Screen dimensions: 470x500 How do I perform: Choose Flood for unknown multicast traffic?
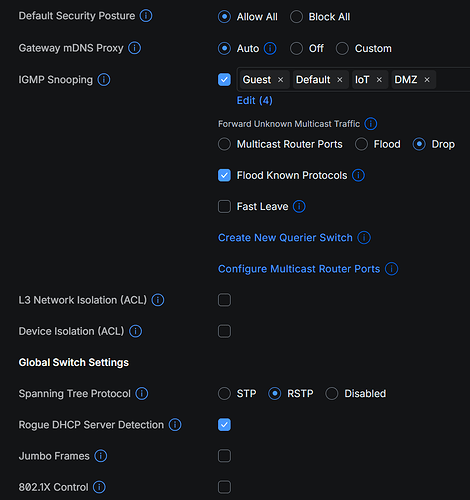click(361, 144)
